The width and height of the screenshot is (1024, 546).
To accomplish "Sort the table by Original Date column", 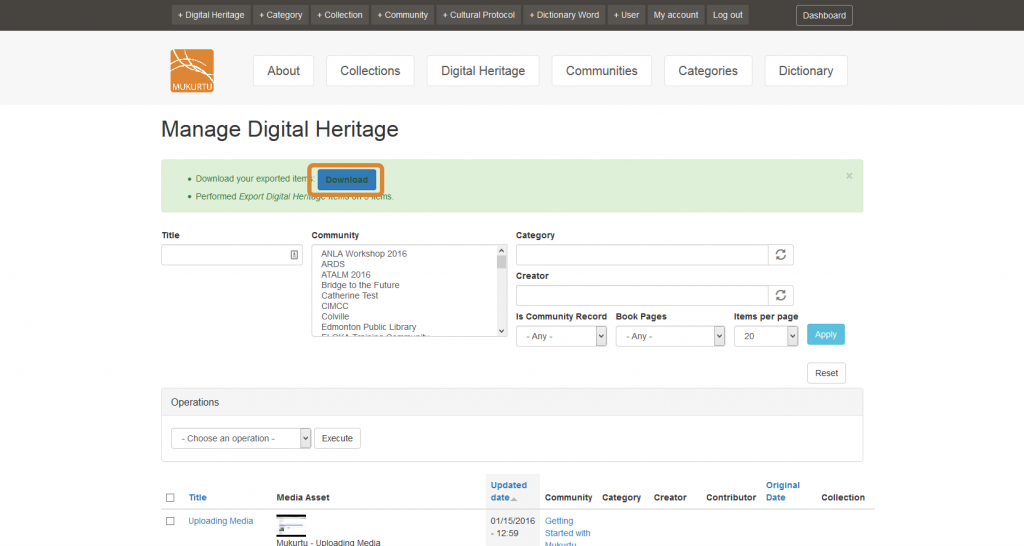I will 782,491.
